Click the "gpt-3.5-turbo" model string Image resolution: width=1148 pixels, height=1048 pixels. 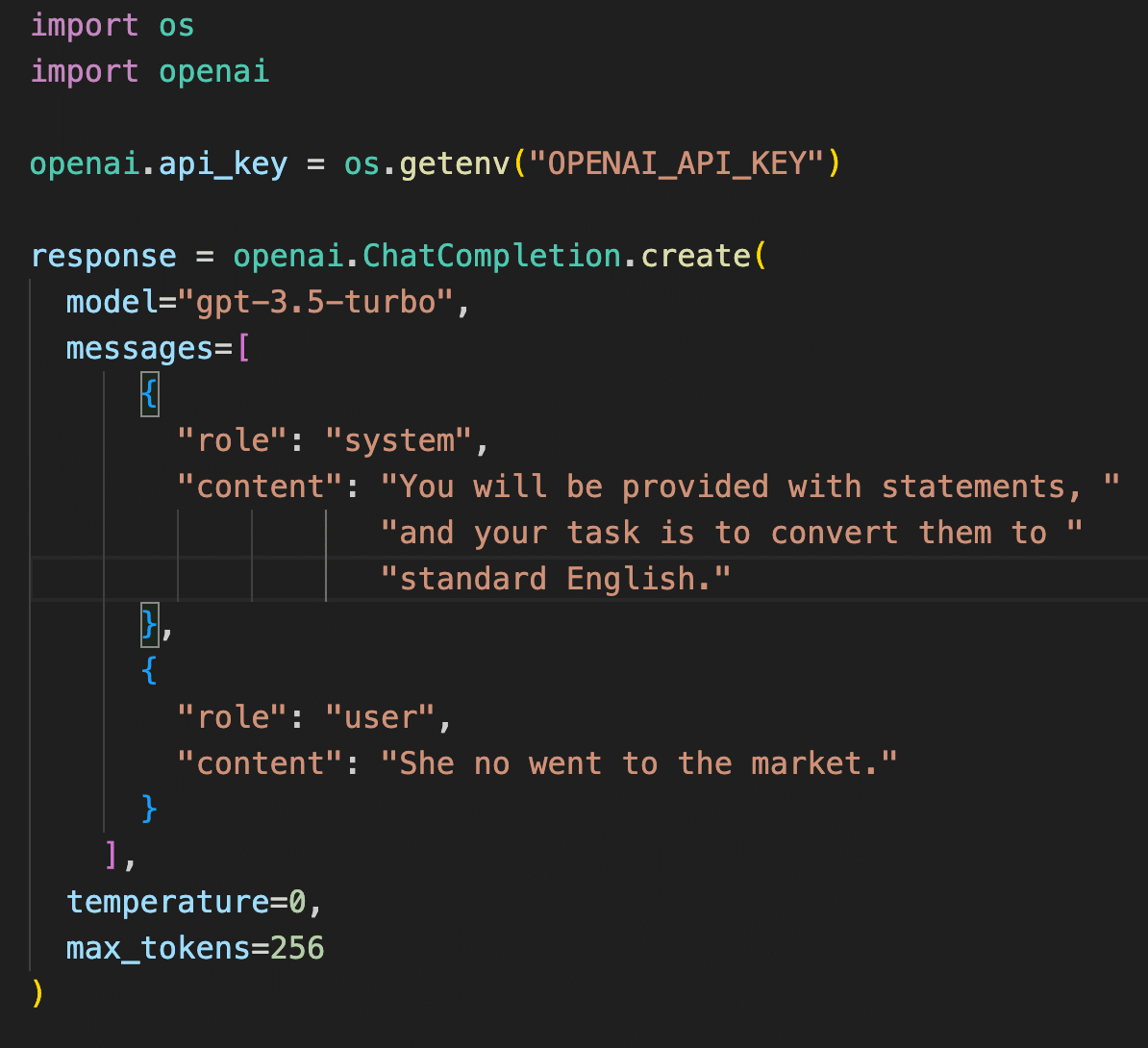point(315,302)
